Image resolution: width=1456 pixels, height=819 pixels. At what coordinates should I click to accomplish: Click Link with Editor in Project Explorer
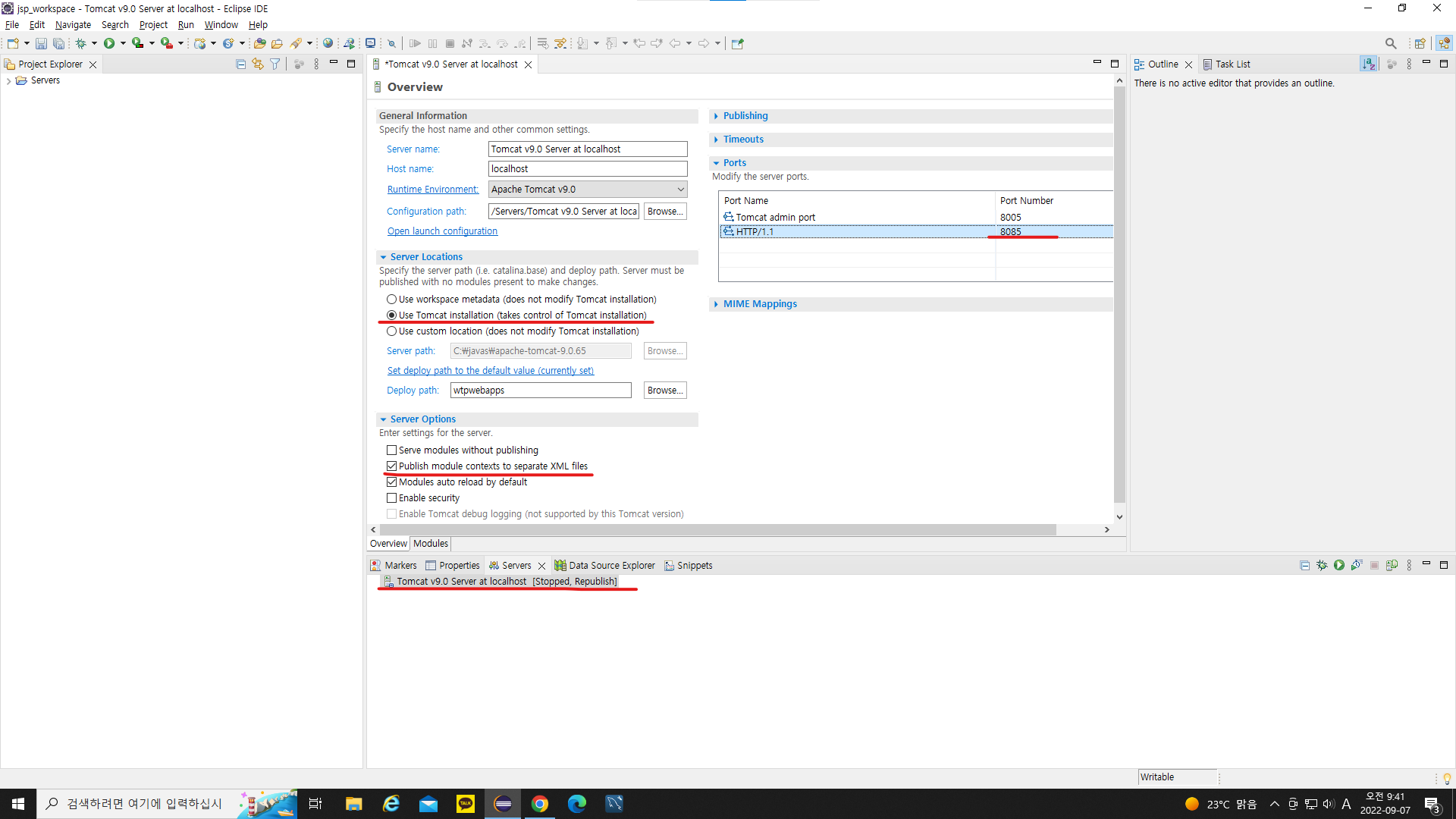[258, 64]
